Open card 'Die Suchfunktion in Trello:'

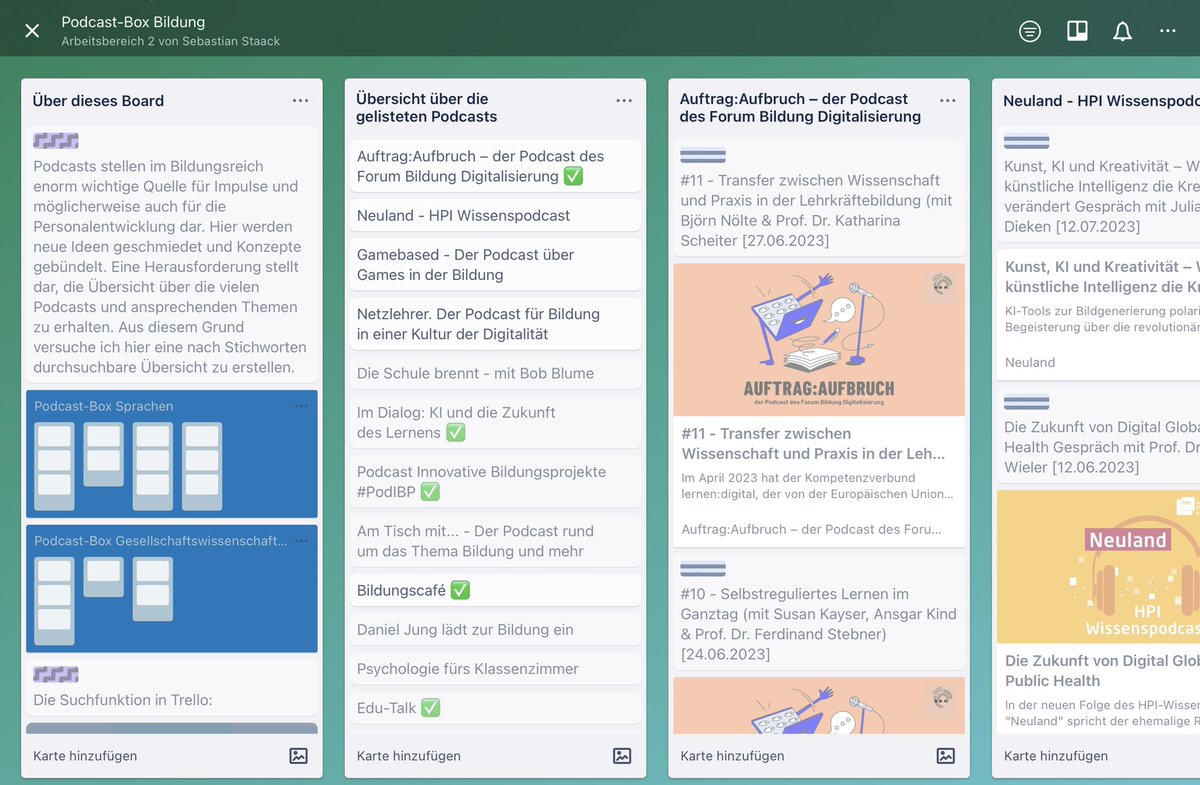172,688
